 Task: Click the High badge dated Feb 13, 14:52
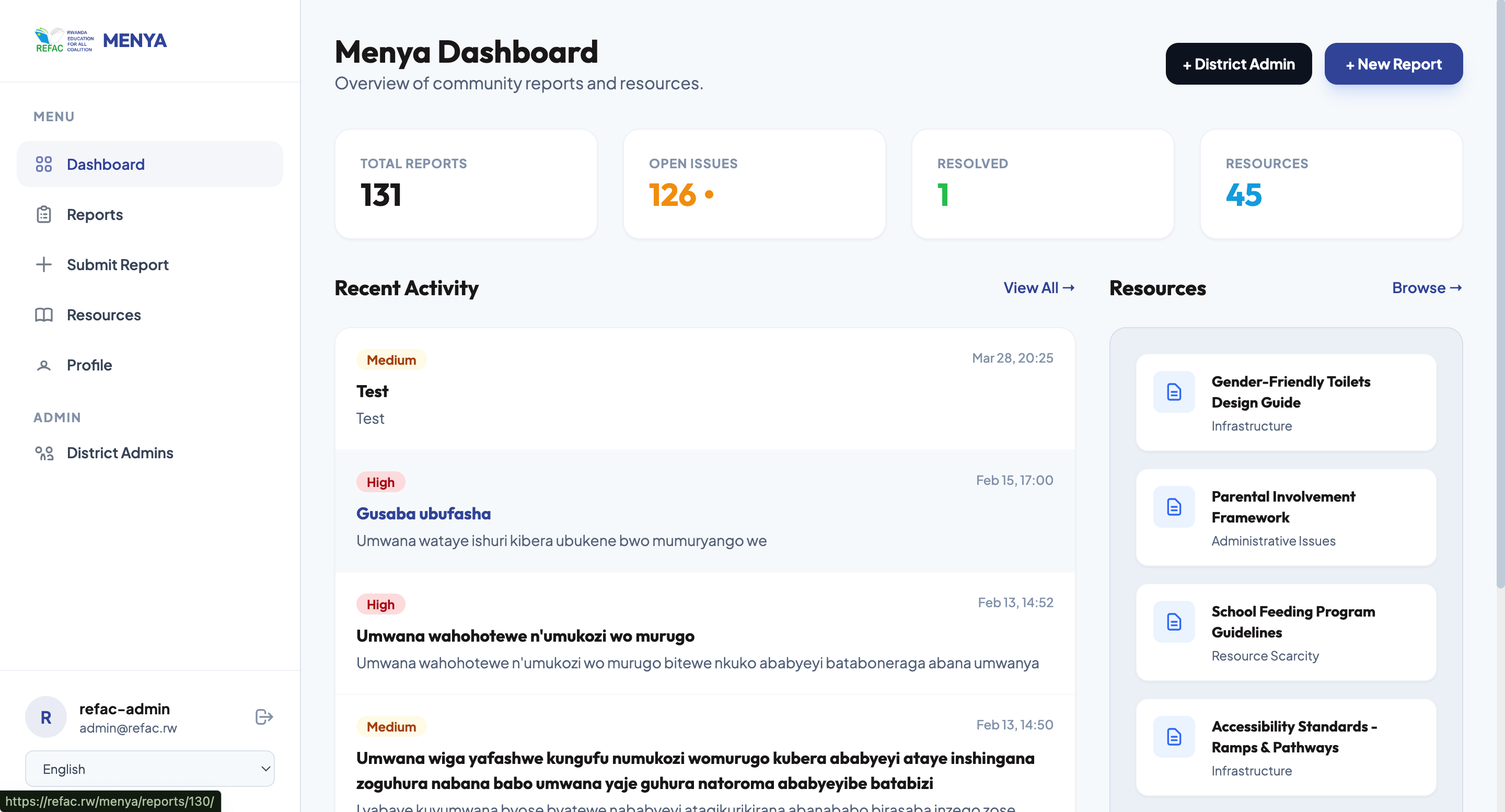[381, 604]
